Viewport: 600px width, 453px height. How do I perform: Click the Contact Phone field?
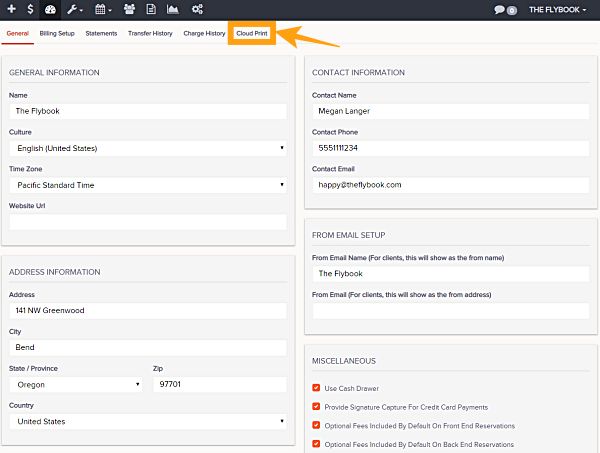[x=451, y=148]
